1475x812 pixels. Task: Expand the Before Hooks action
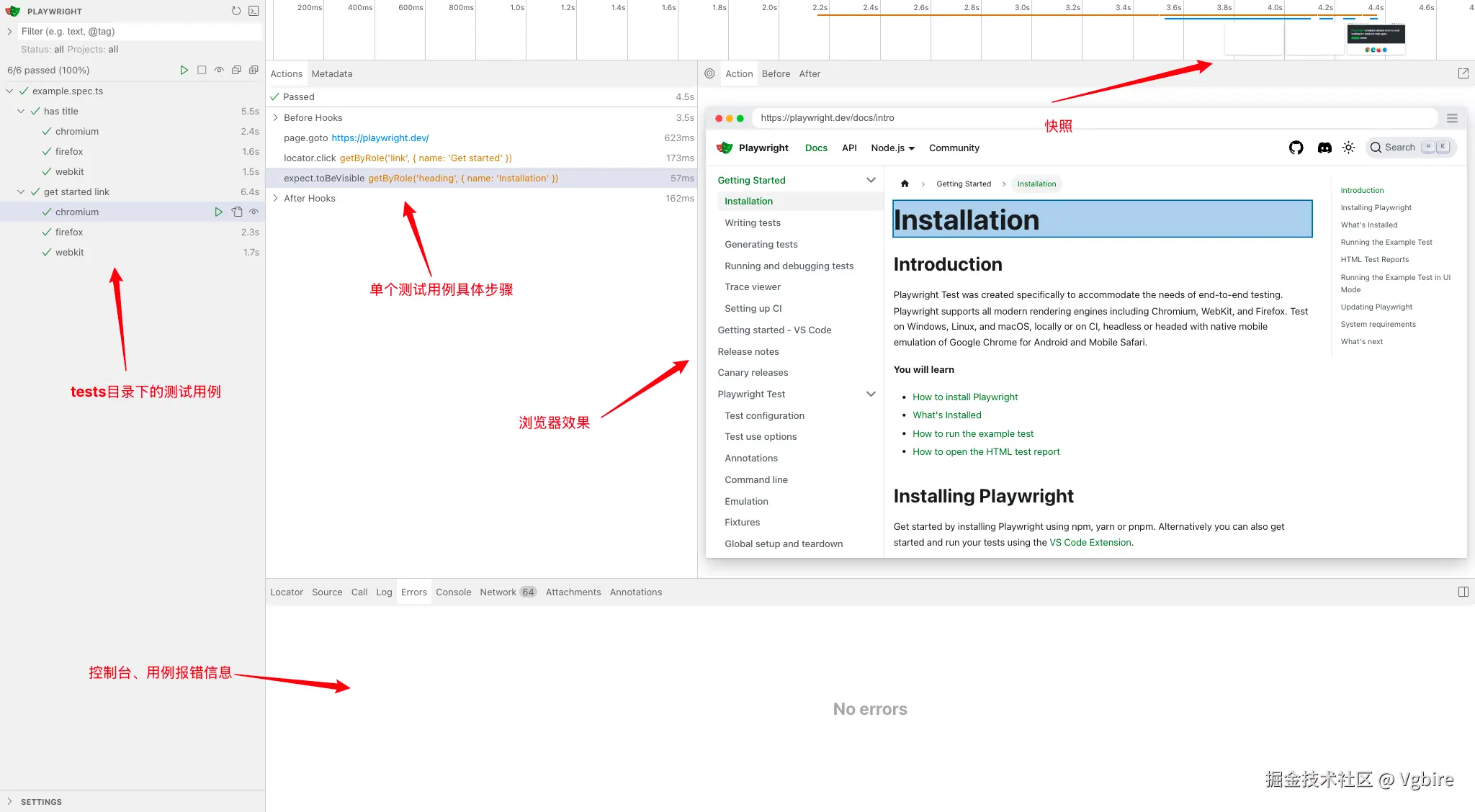[276, 117]
